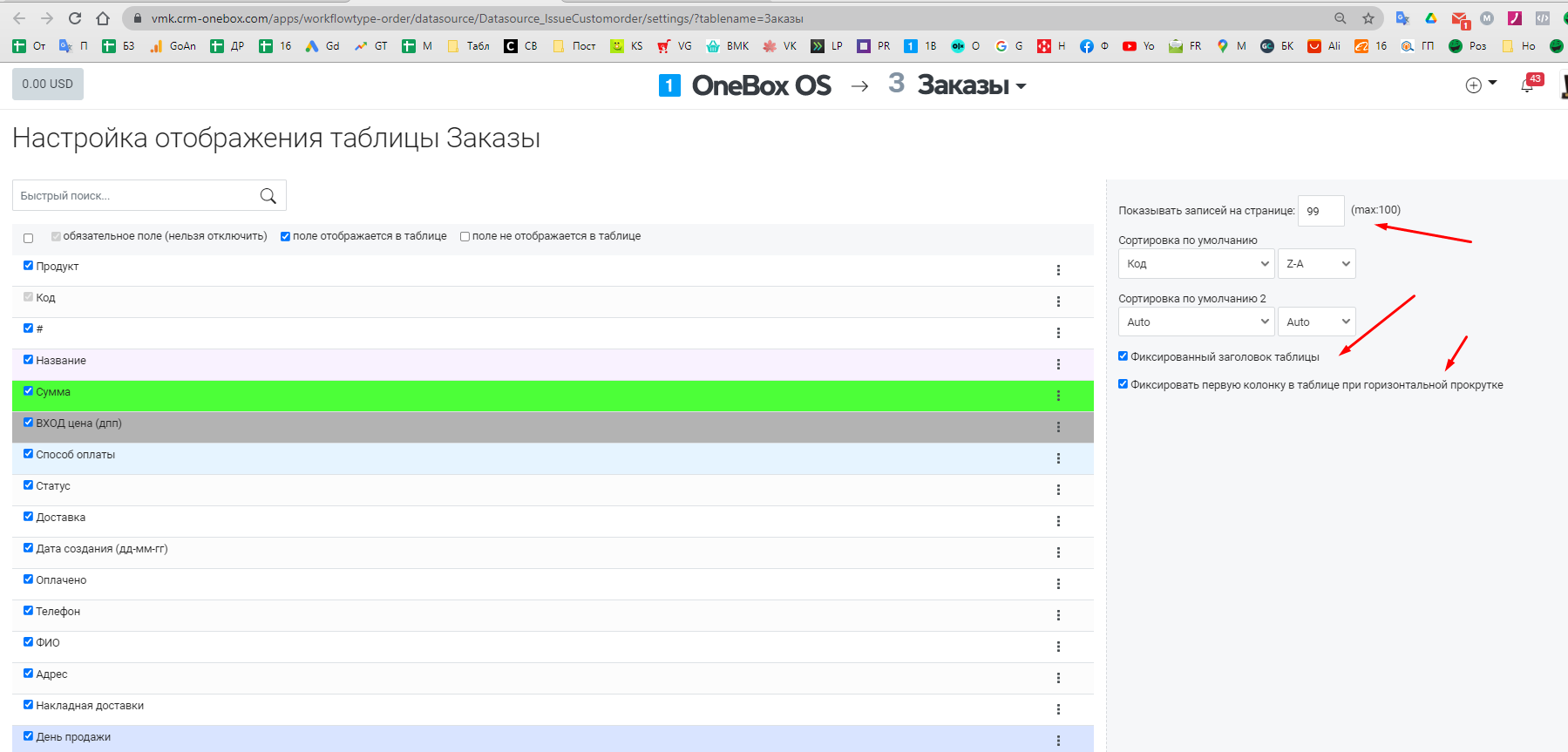Expand the plus-circle add menu
Screen dimensions: 1568x752
(1481, 85)
